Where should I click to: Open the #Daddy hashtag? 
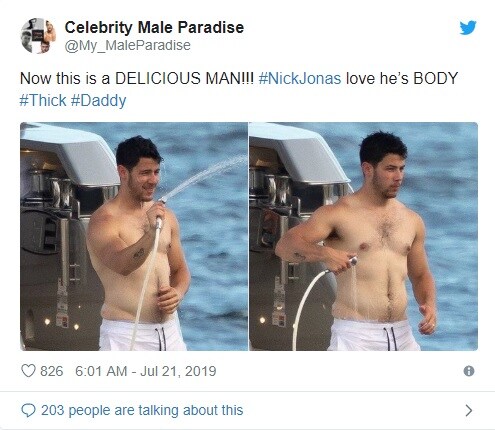(x=99, y=101)
